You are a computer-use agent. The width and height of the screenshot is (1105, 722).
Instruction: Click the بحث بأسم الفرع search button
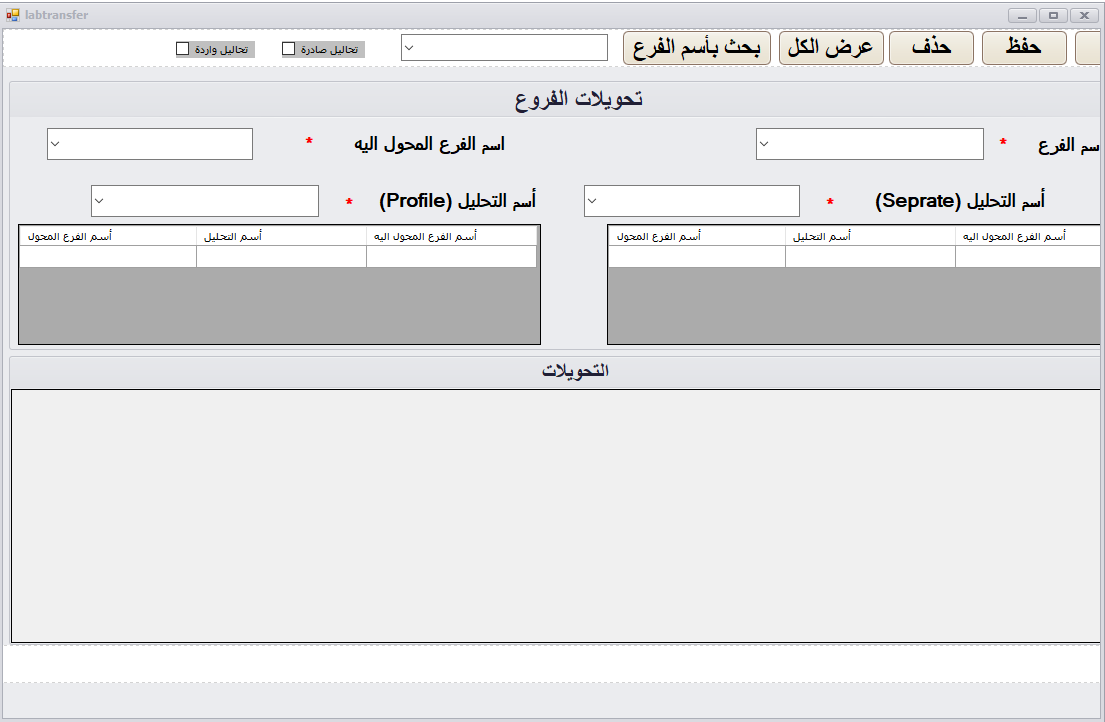[696, 46]
